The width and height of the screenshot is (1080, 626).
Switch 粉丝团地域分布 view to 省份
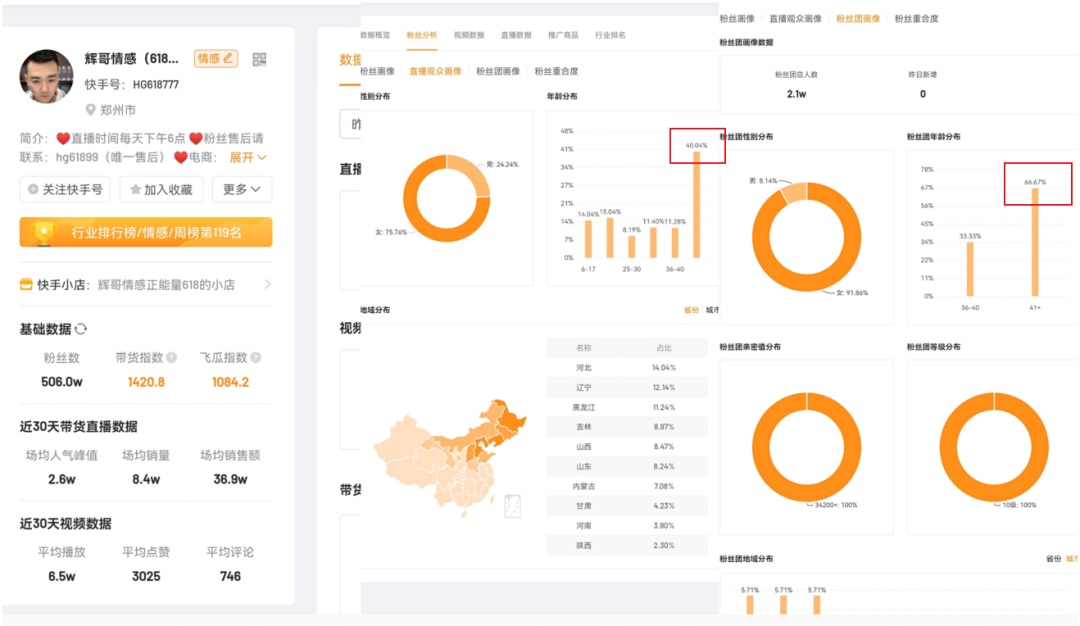coord(1053,559)
